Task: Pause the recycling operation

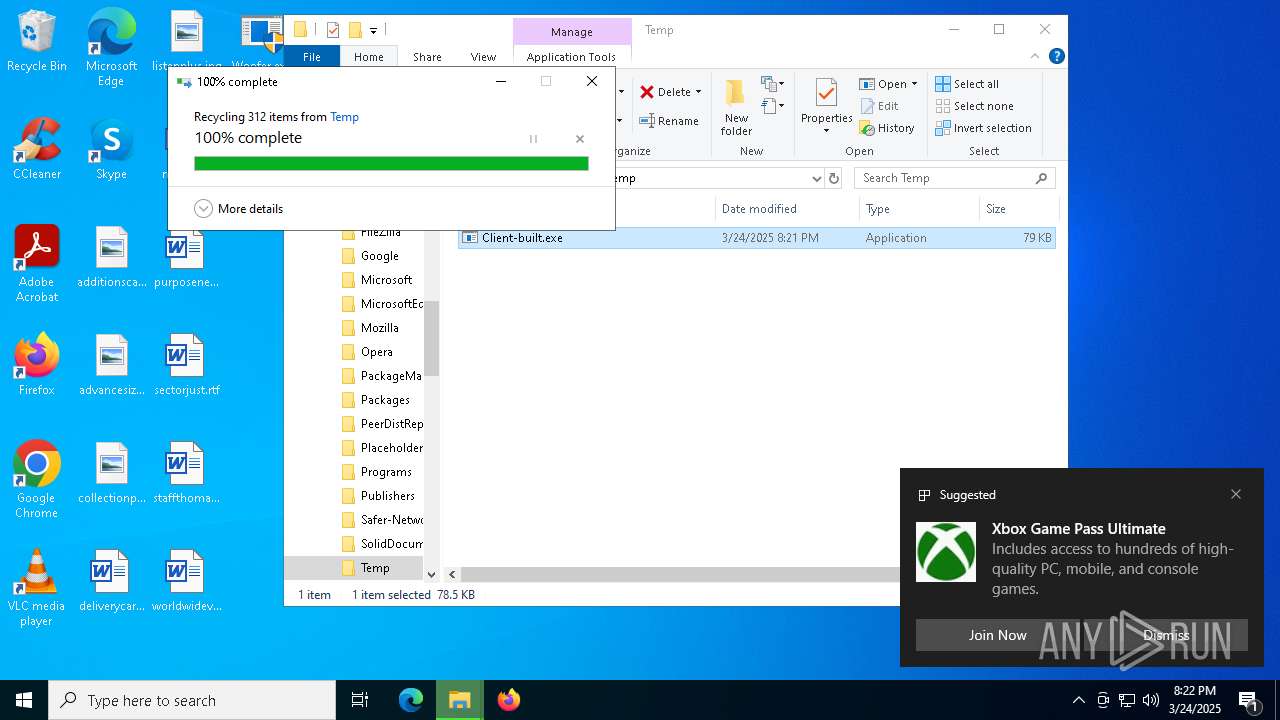Action: [x=533, y=139]
